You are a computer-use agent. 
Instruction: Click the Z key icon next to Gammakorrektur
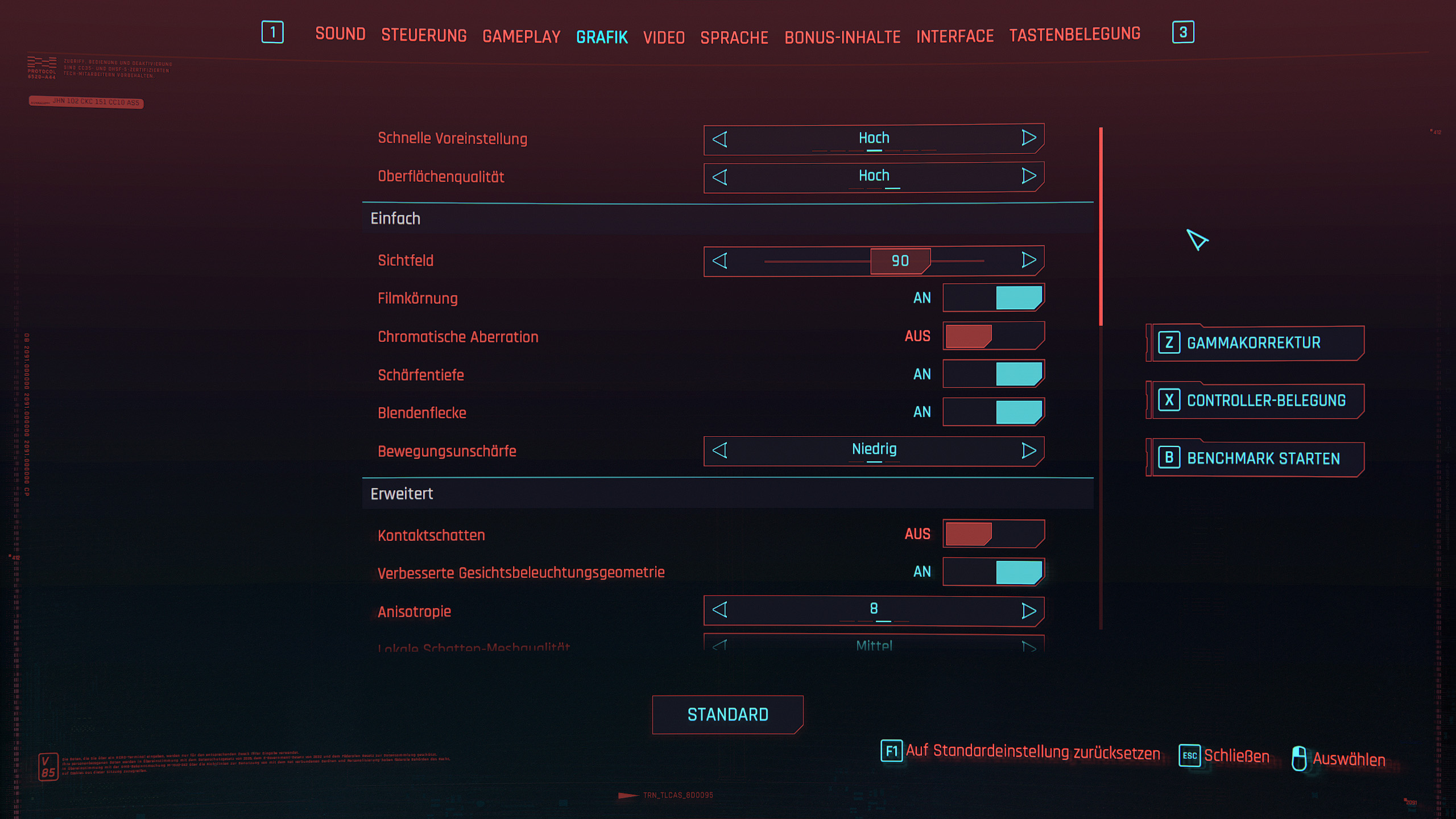pyautogui.click(x=1169, y=342)
